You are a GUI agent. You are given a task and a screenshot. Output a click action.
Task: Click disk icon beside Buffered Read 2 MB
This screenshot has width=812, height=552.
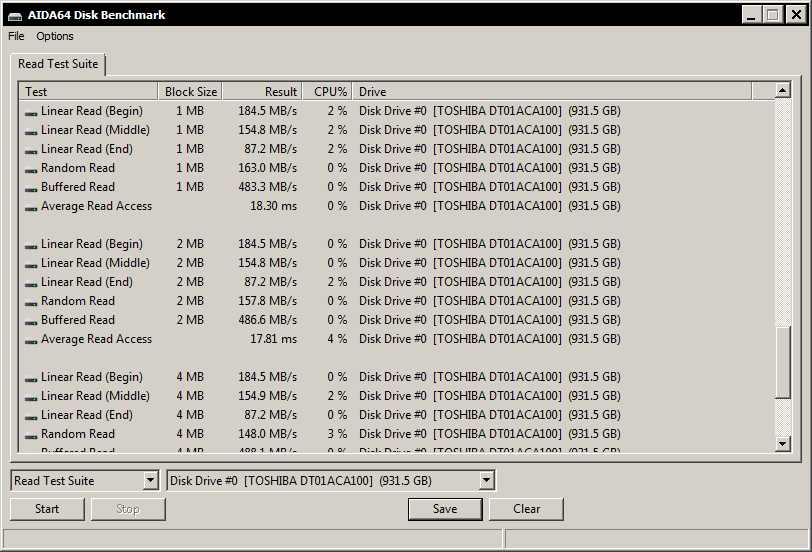31,322
